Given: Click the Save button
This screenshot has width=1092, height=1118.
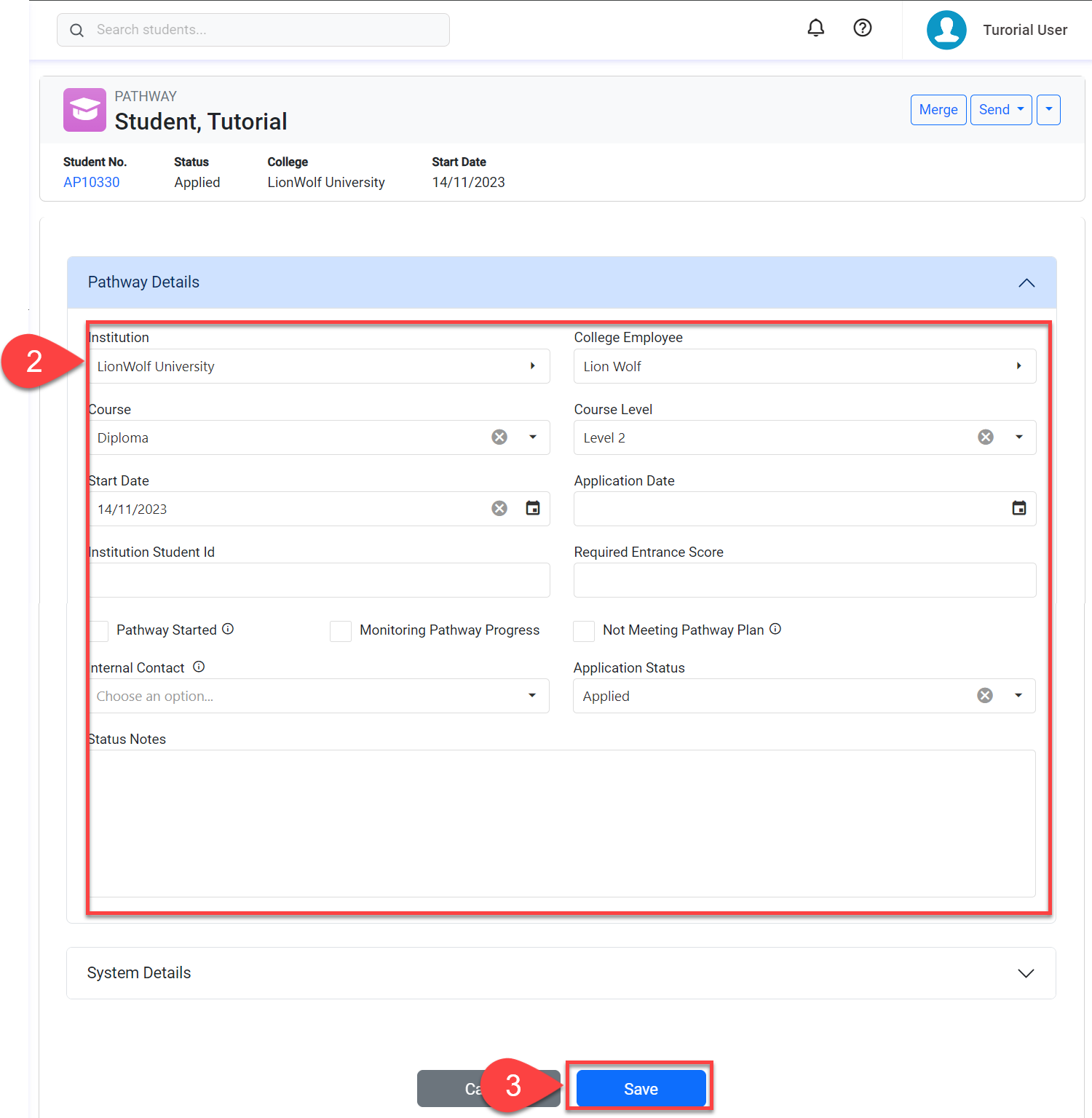Looking at the screenshot, I should click(641, 1088).
